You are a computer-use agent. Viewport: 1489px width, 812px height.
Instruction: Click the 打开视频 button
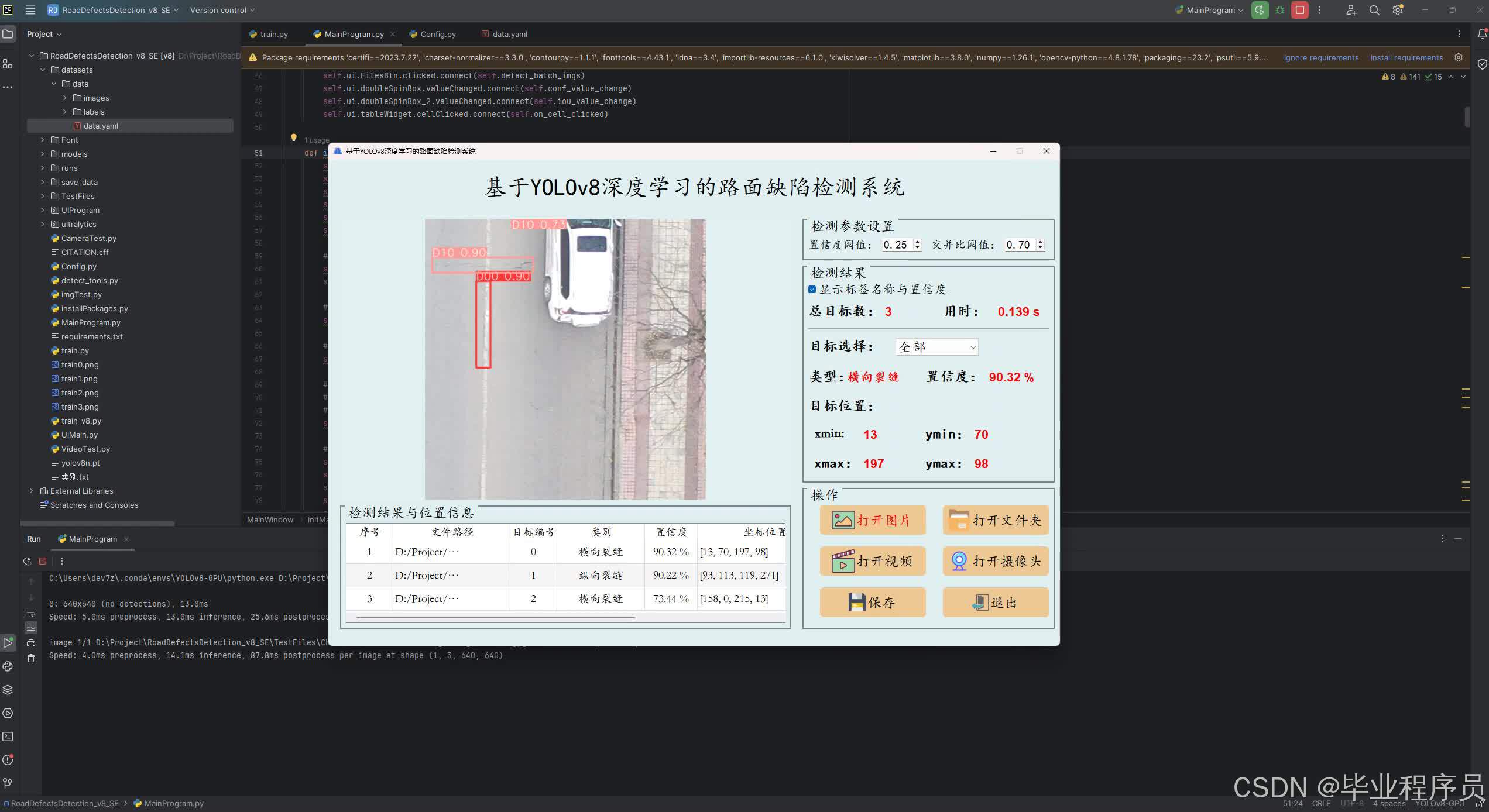pos(872,561)
